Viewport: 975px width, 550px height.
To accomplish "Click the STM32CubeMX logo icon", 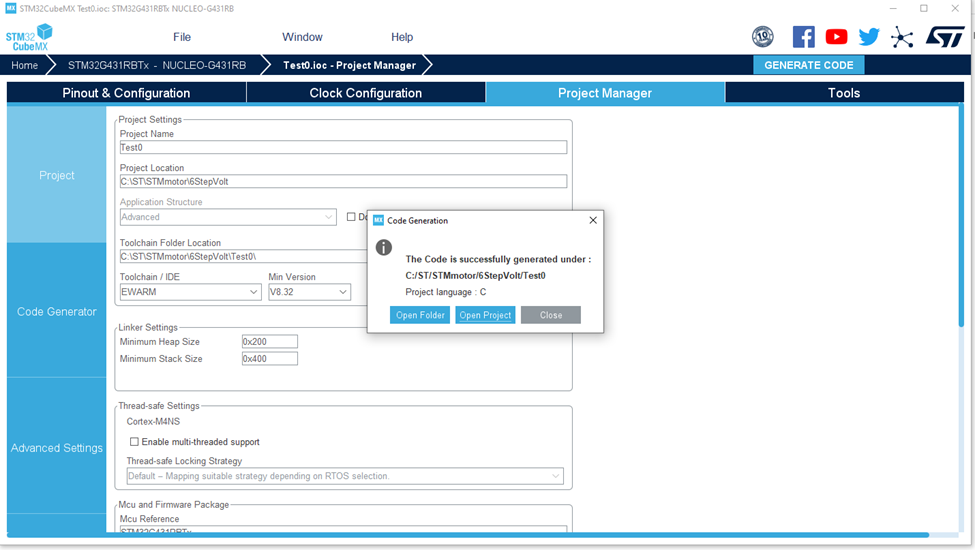I will point(29,37).
